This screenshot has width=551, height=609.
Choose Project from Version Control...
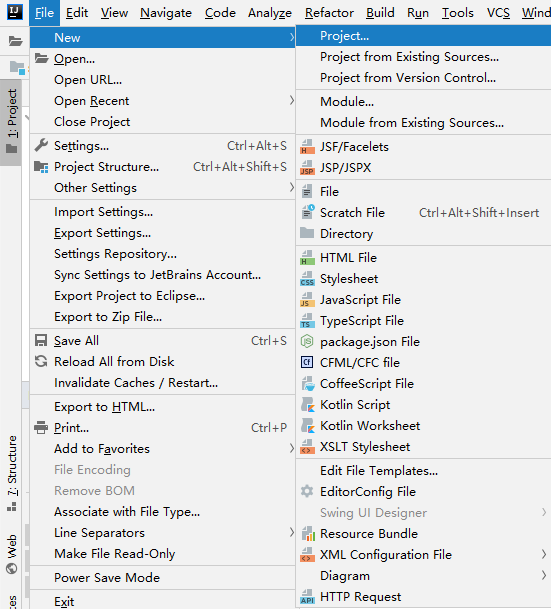(x=423, y=78)
